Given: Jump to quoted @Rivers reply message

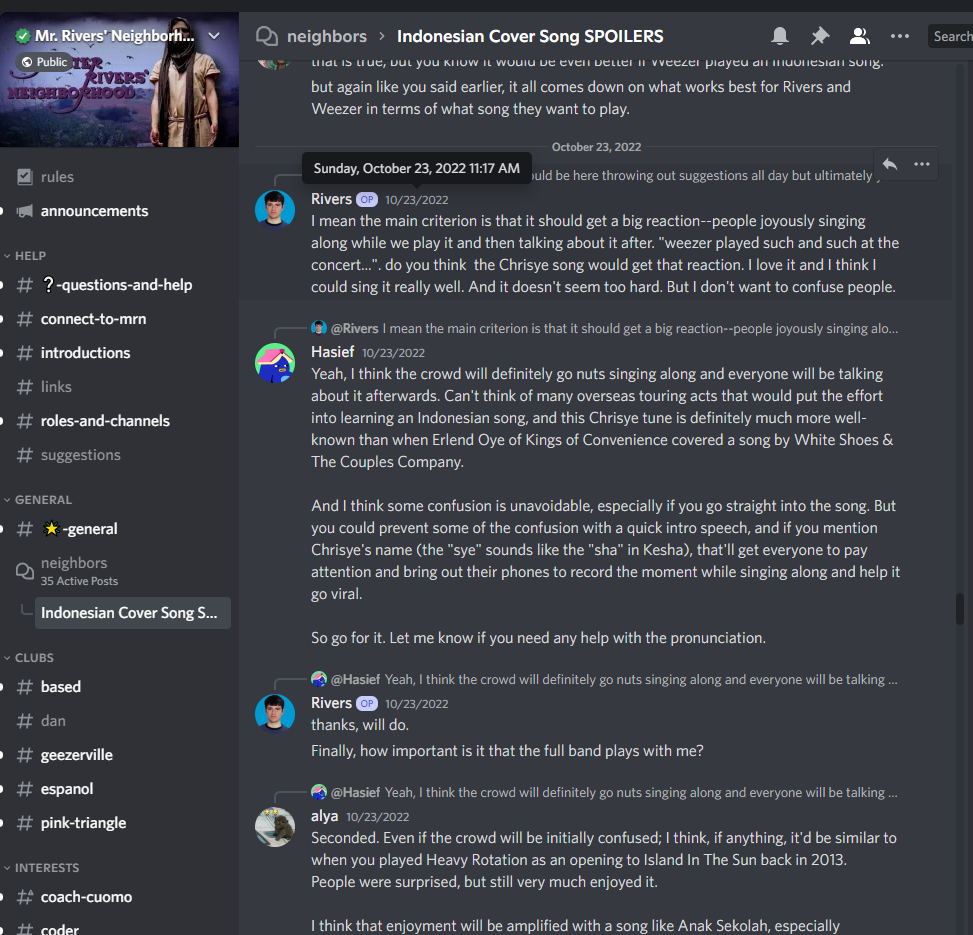Looking at the screenshot, I should click(605, 328).
